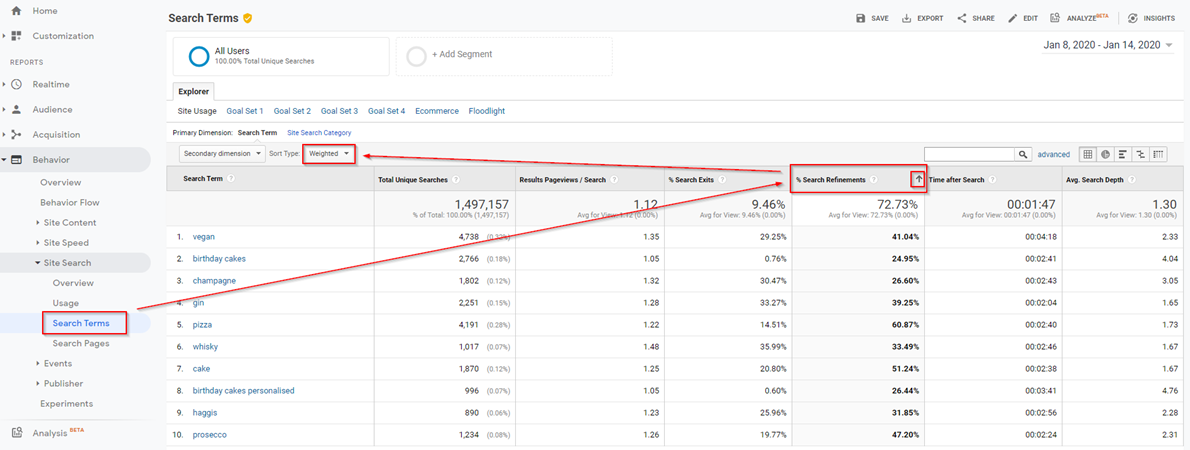Select the Site Usage tab
1190x450 pixels.
(197, 111)
